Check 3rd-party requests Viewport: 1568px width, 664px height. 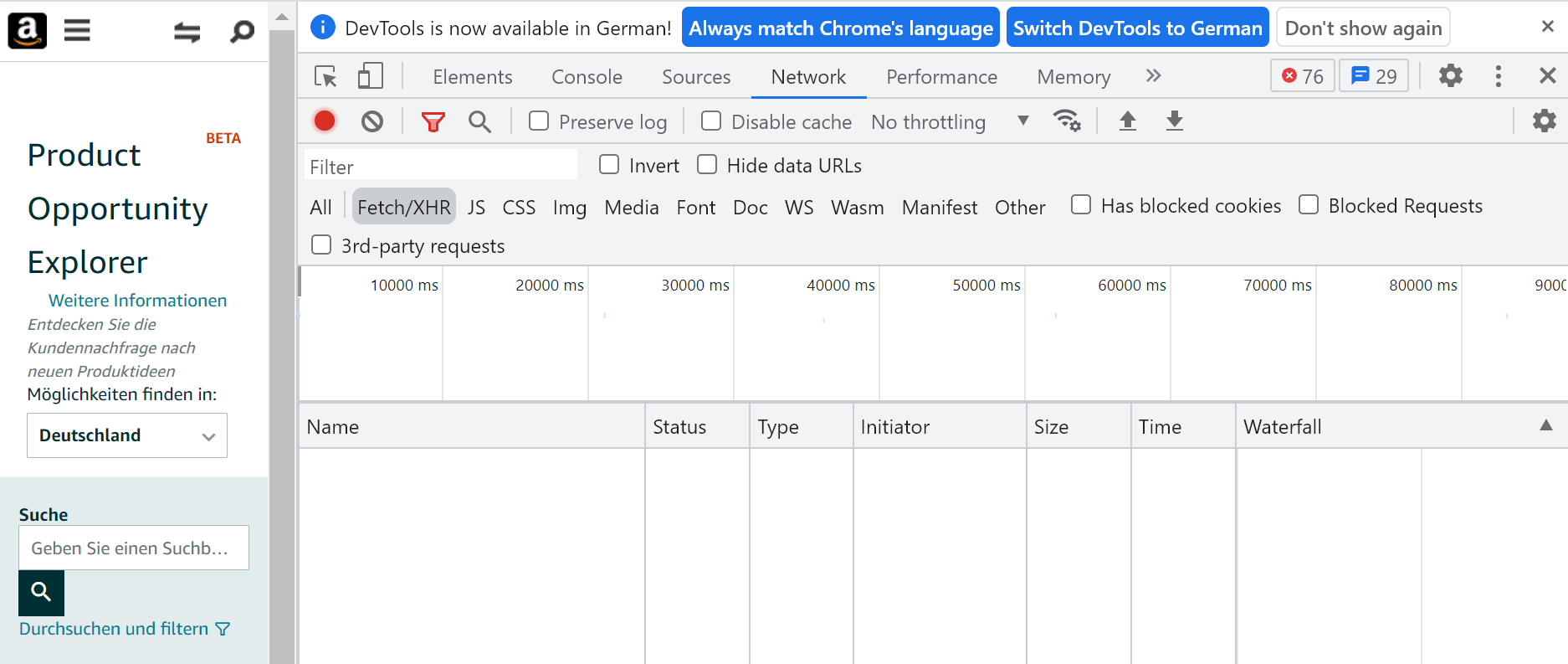coord(321,245)
